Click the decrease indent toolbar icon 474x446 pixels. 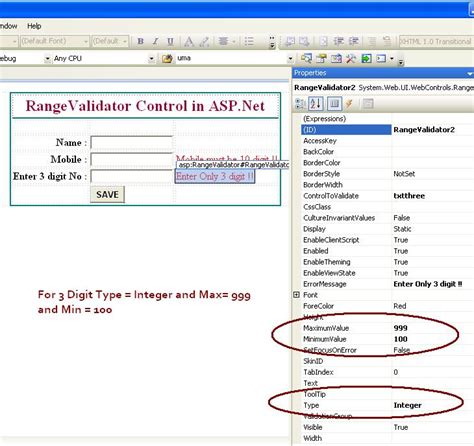[339, 41]
